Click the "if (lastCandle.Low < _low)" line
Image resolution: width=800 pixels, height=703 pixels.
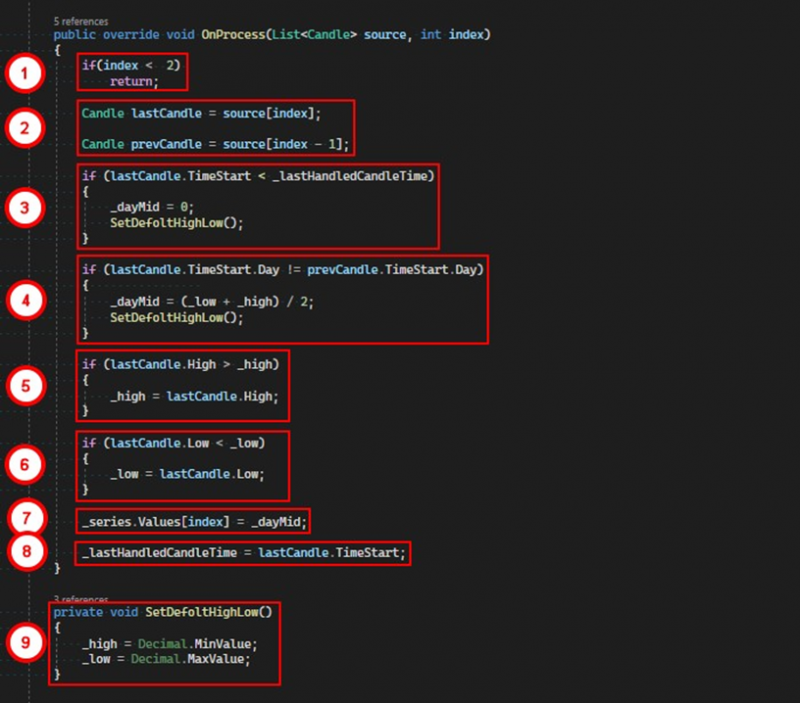click(173, 443)
